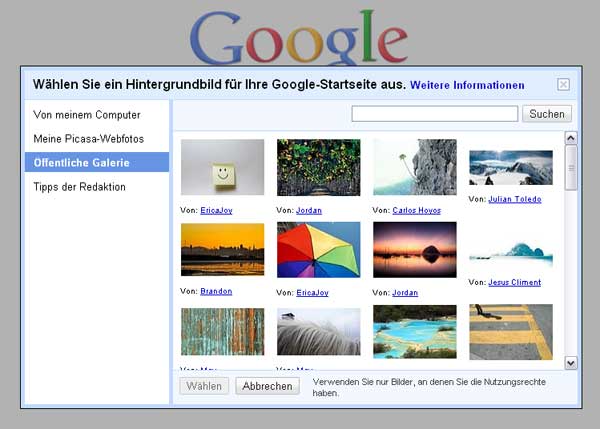Select Öffentliche Galerie tab
The image size is (600, 429).
pyautogui.click(x=97, y=162)
